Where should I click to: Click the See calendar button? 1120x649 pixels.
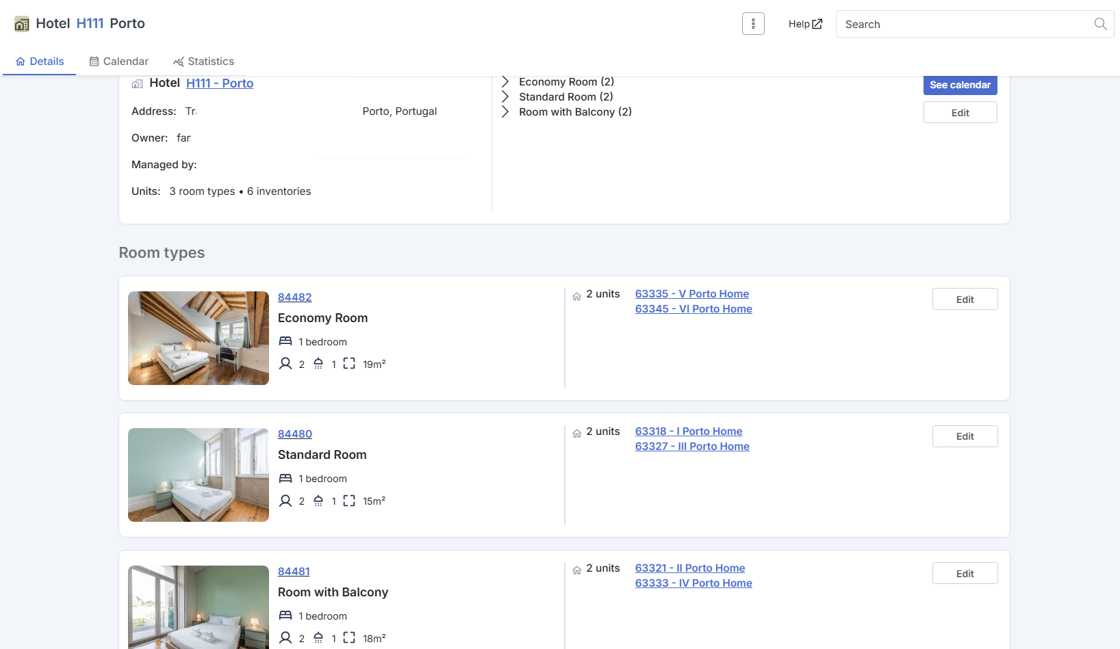960,85
